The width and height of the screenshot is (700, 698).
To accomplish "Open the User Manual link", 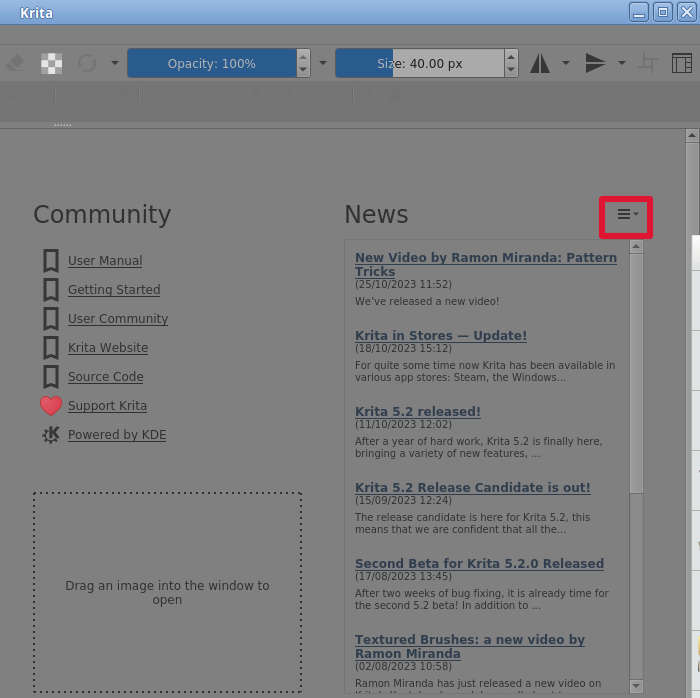I will pos(105,261).
